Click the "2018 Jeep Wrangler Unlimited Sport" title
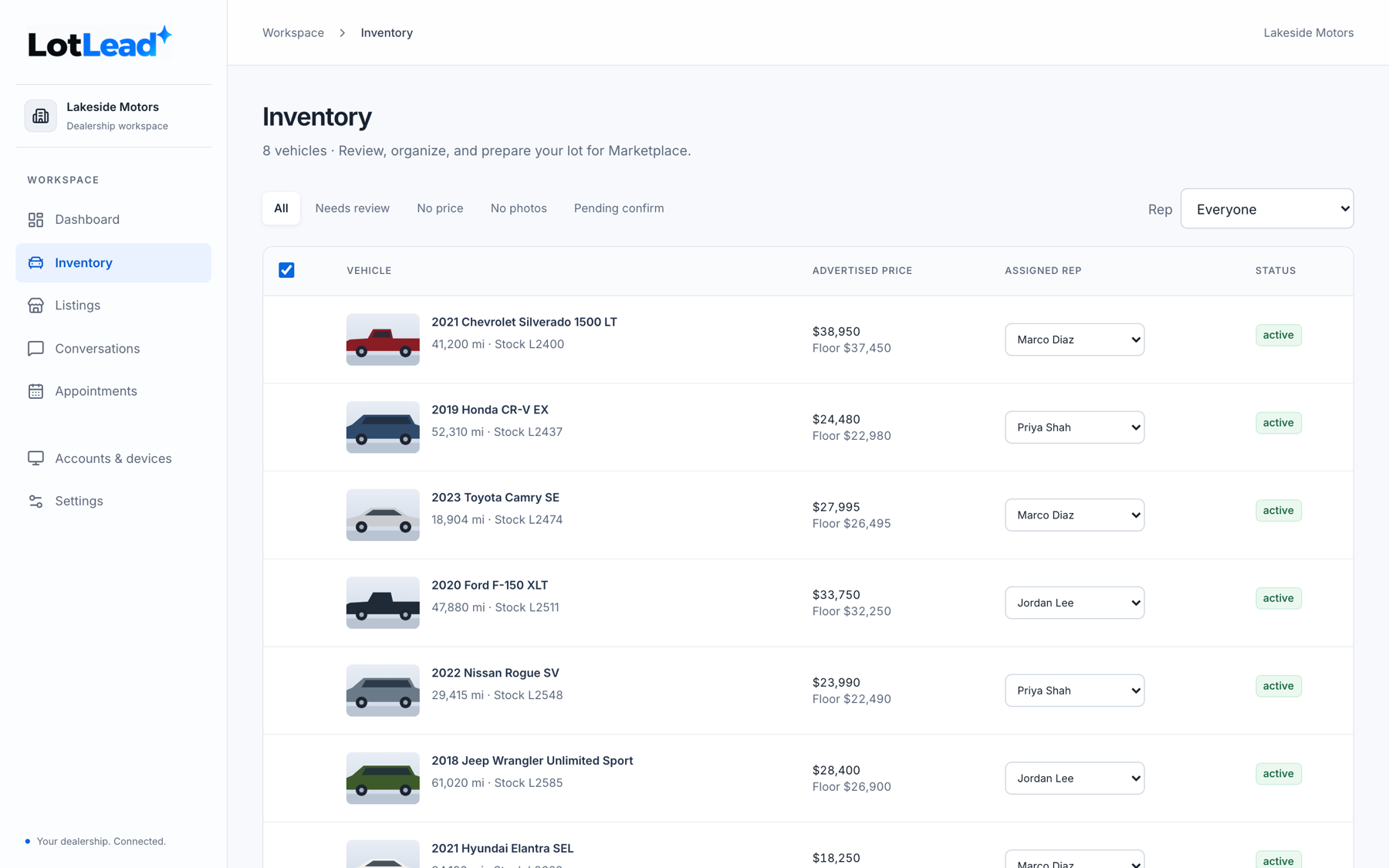The image size is (1389, 868). (x=532, y=761)
